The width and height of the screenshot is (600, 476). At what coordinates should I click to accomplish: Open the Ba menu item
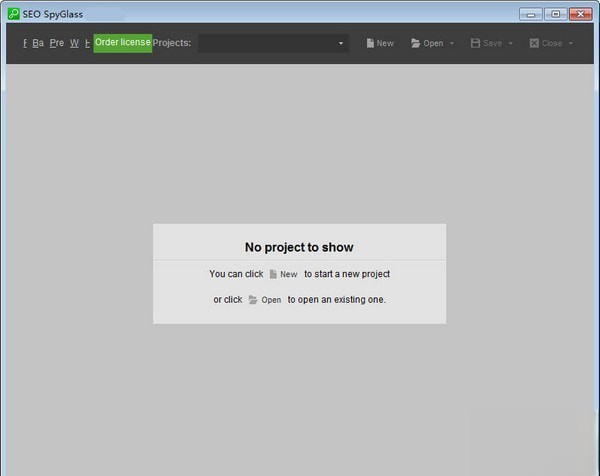[x=38, y=43]
